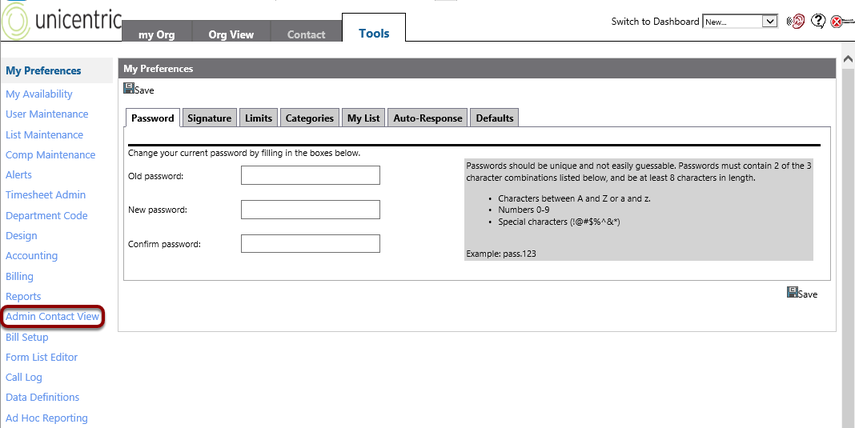The image size is (855, 428).
Task: Open Data Definitions link
Action: click(x=42, y=397)
